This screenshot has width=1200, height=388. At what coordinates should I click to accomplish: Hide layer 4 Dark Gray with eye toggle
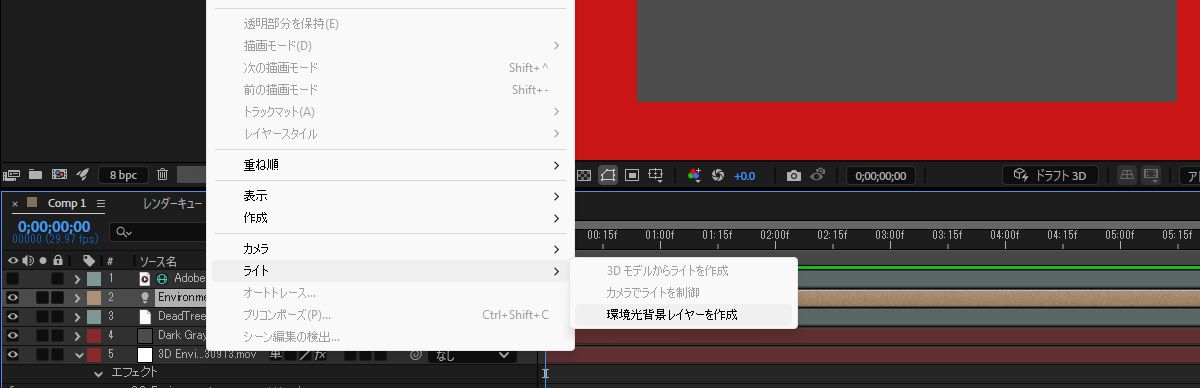tap(12, 335)
